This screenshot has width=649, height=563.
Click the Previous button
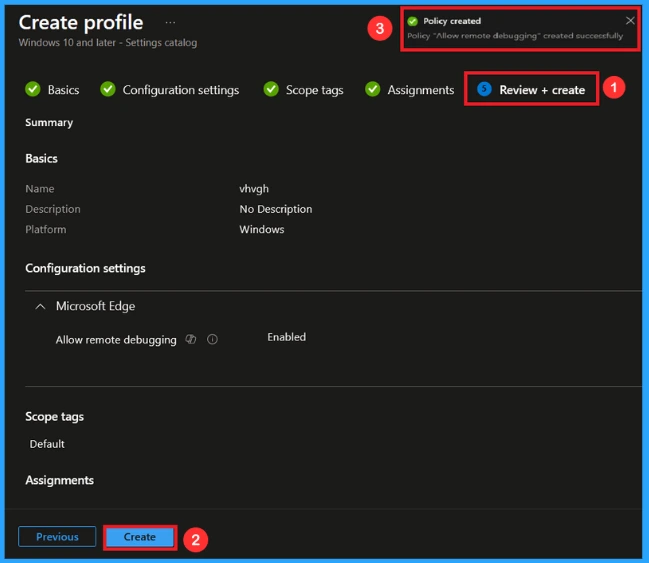click(x=57, y=537)
